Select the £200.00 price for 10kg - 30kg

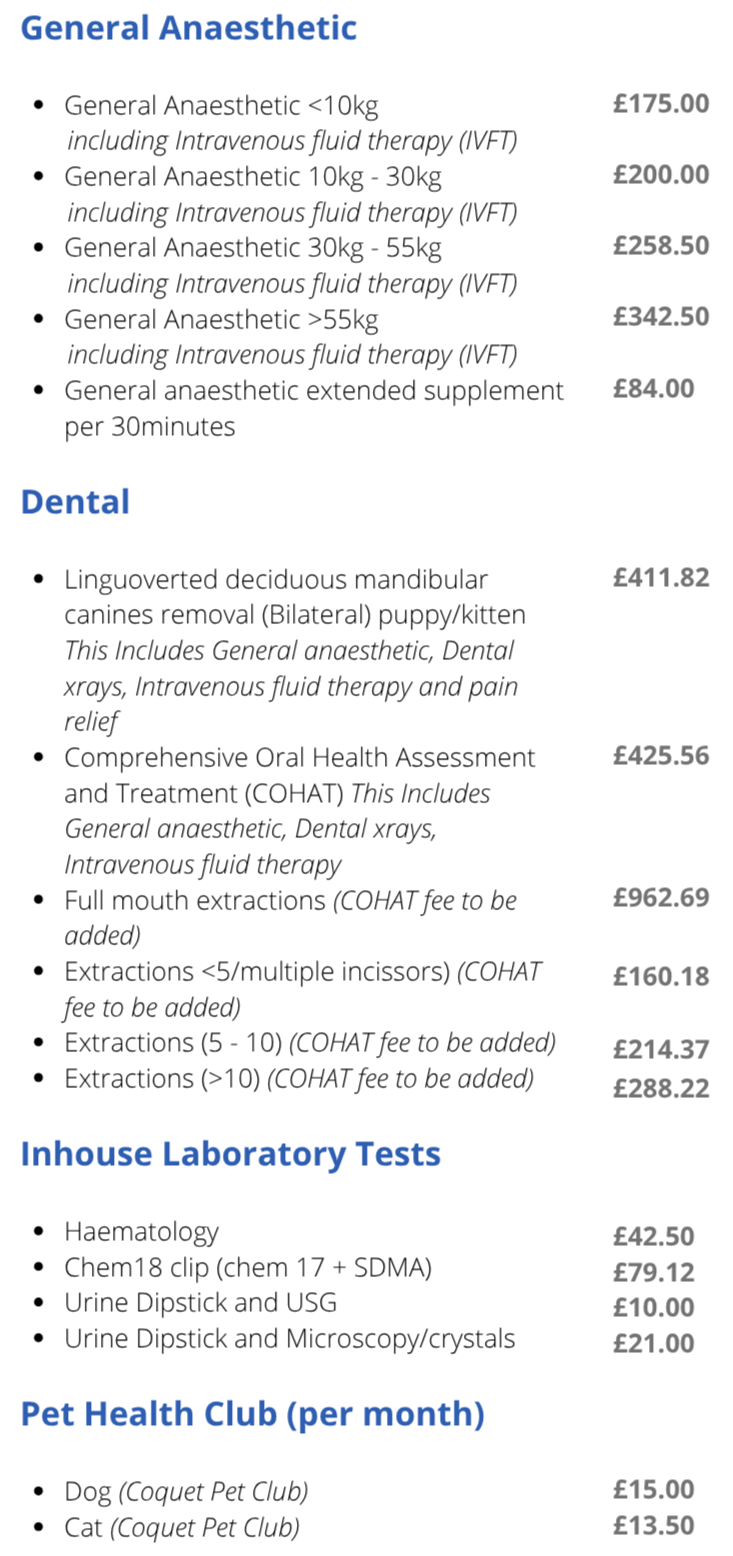[x=661, y=175]
